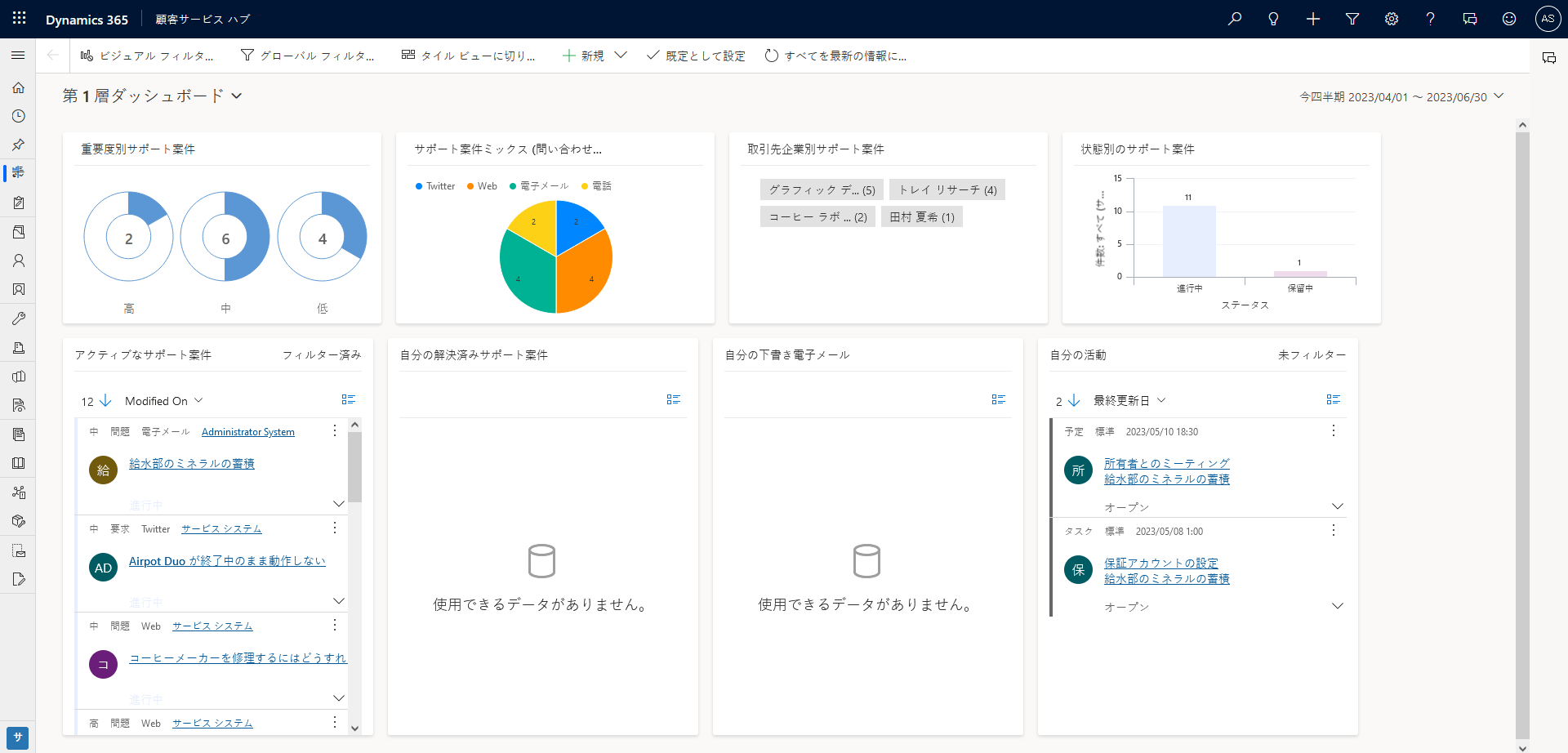Select the Home icon in the left sidebar
Image resolution: width=1568 pixels, height=753 pixels.
(x=18, y=87)
